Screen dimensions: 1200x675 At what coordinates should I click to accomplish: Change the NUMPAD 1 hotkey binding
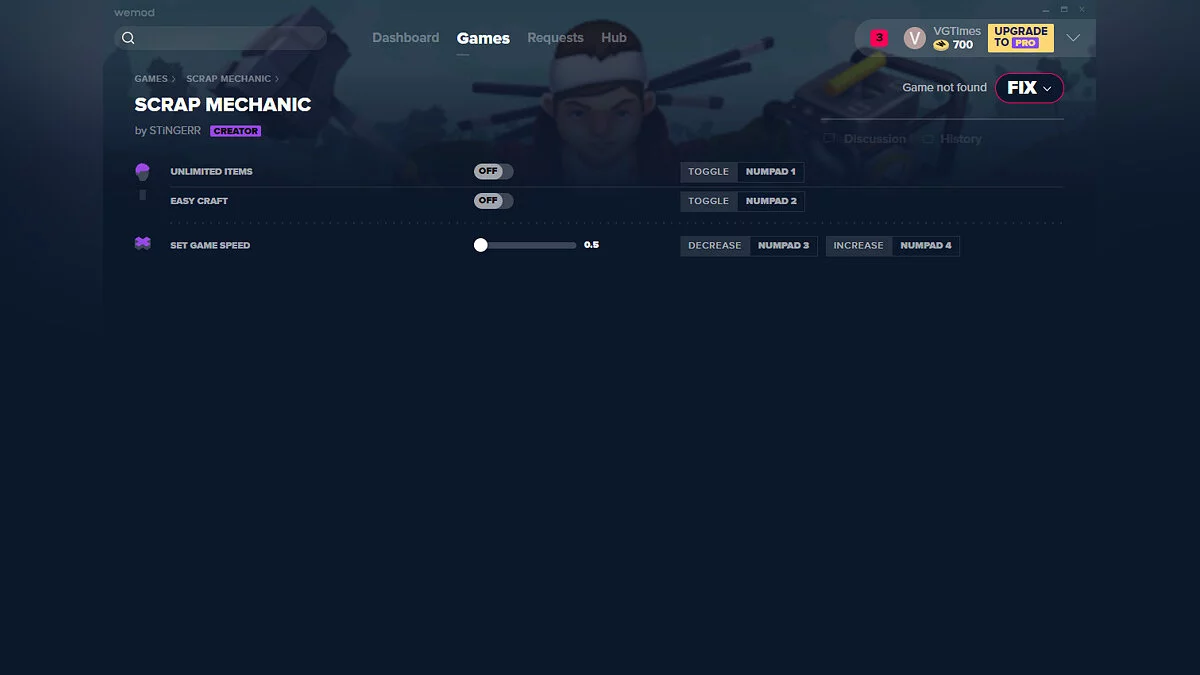(x=770, y=172)
